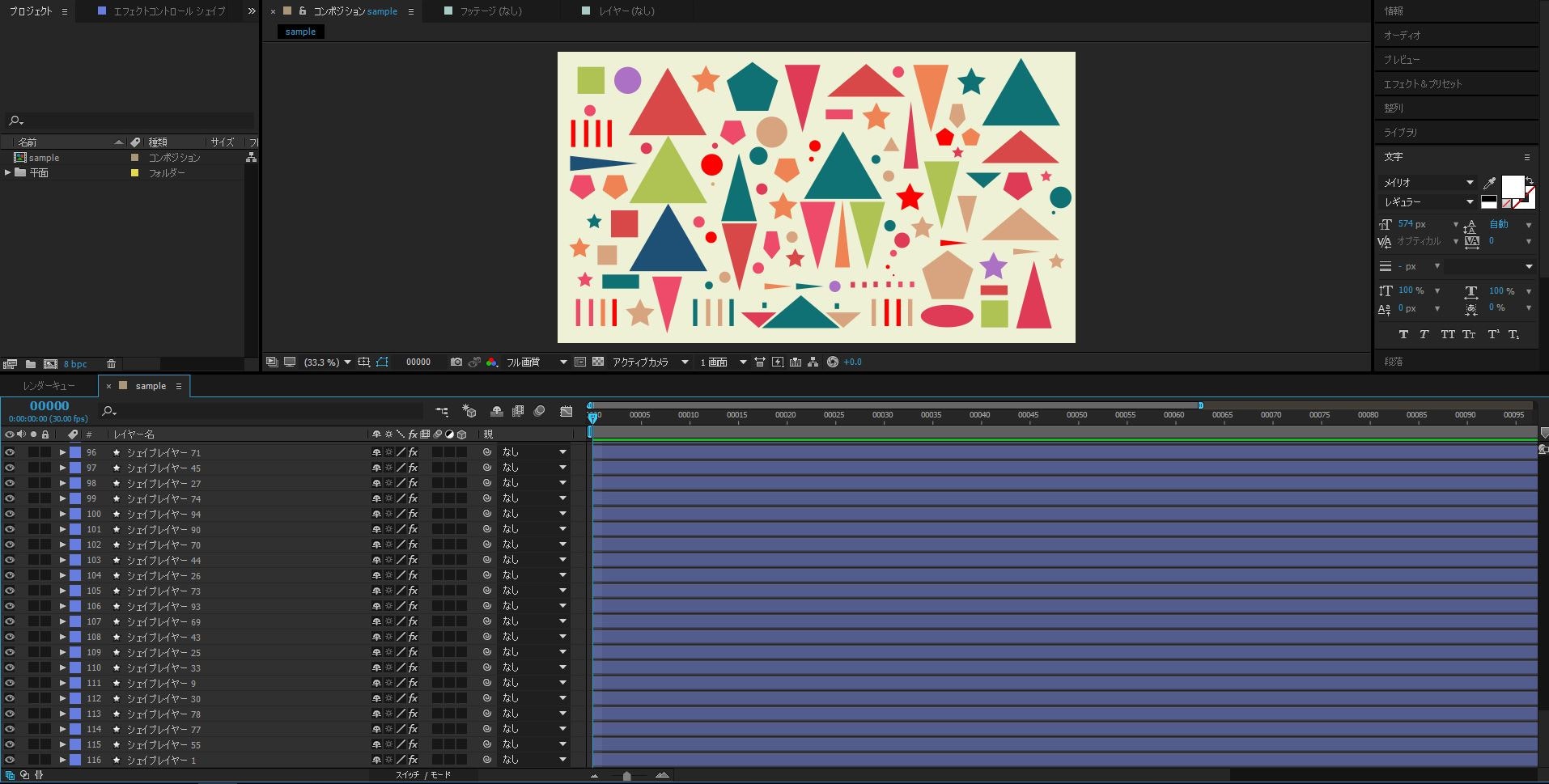This screenshot has height=784, width=1549.
Task: Click the 8 bpc color depth button
Action: tap(75, 364)
